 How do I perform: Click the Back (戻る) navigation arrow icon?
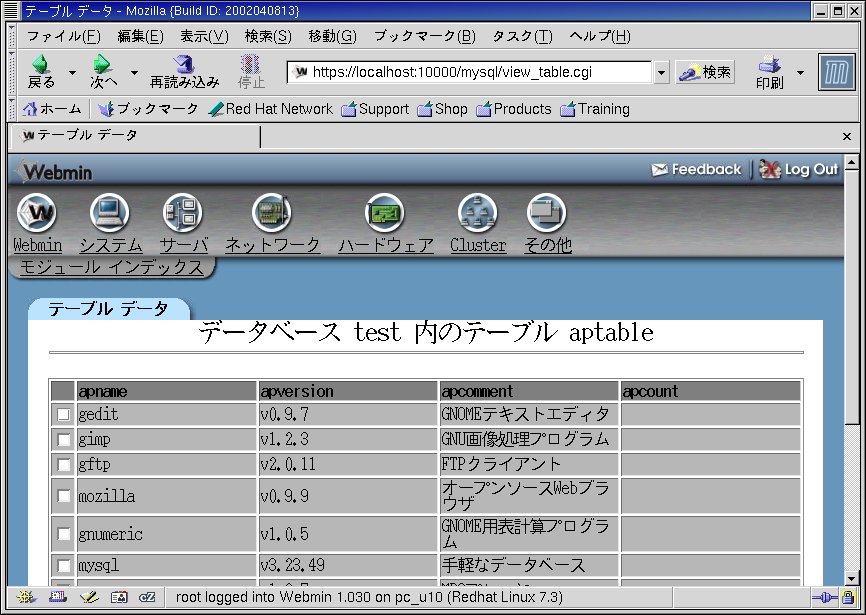[x=41, y=65]
